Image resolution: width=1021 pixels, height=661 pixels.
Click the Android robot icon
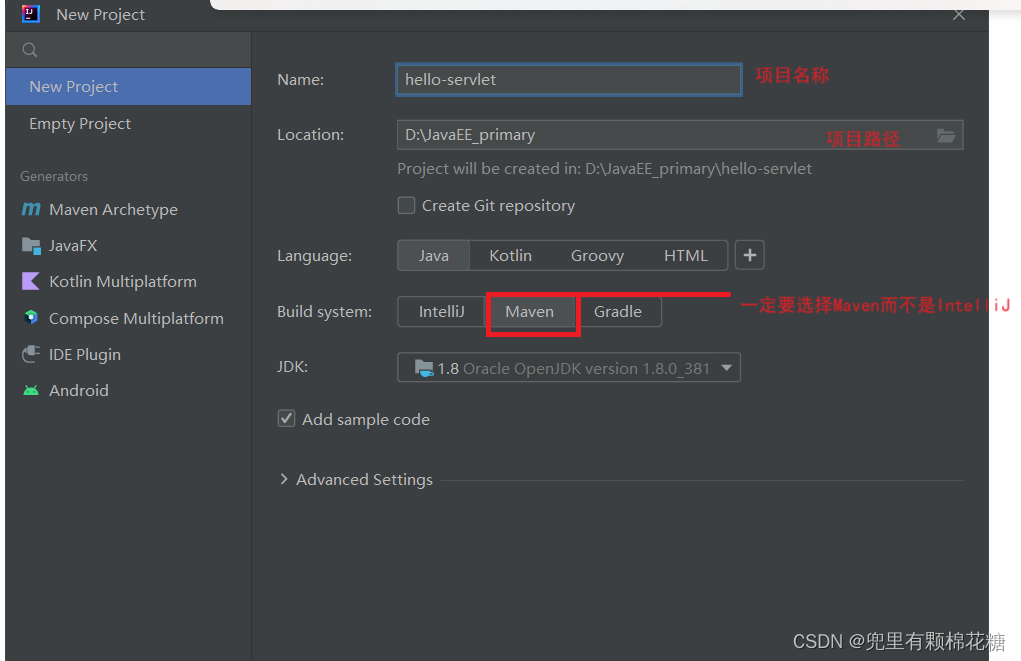[31, 390]
